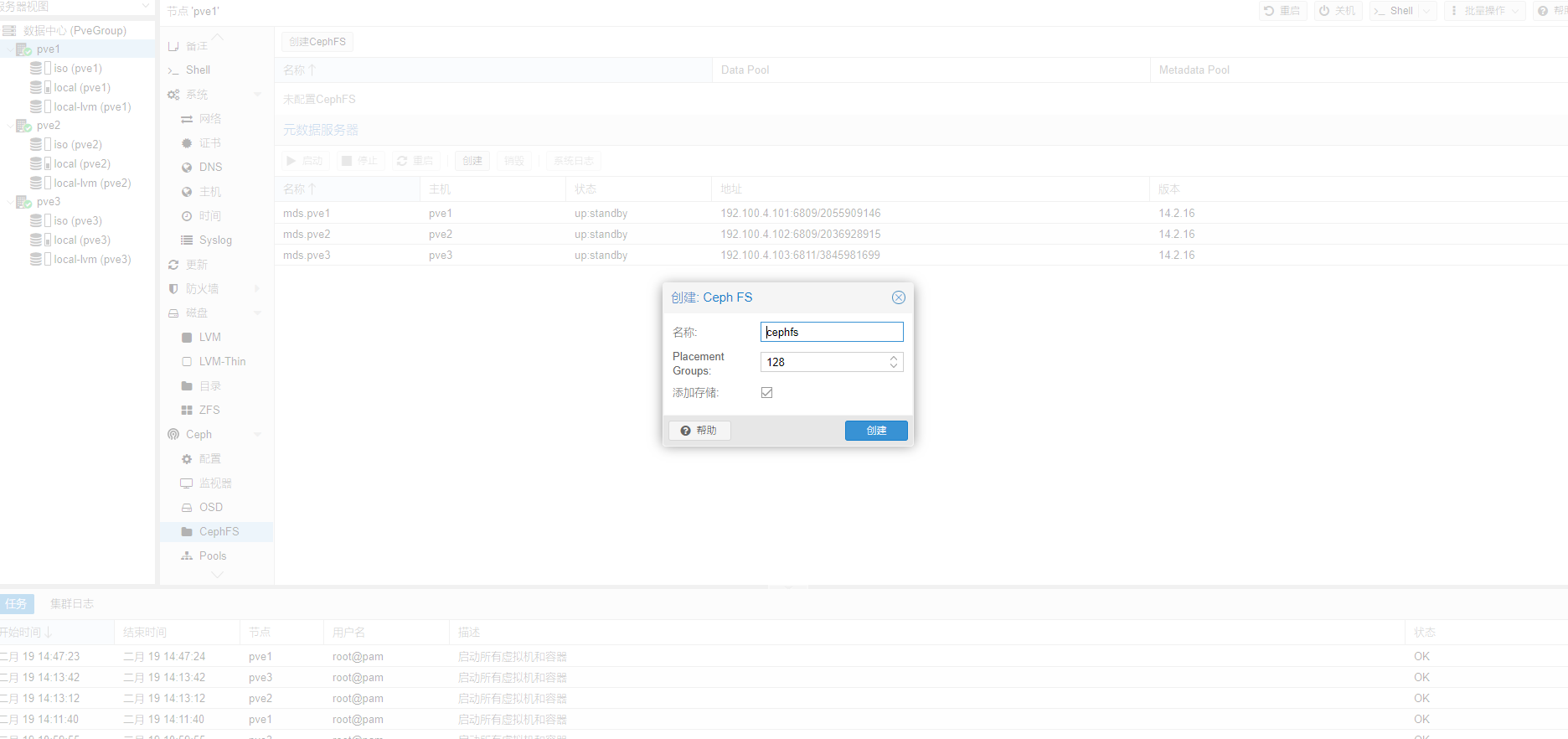This screenshot has height=739, width=1568.
Task: Confirm with the blue create button in dialog
Action: tap(876, 430)
